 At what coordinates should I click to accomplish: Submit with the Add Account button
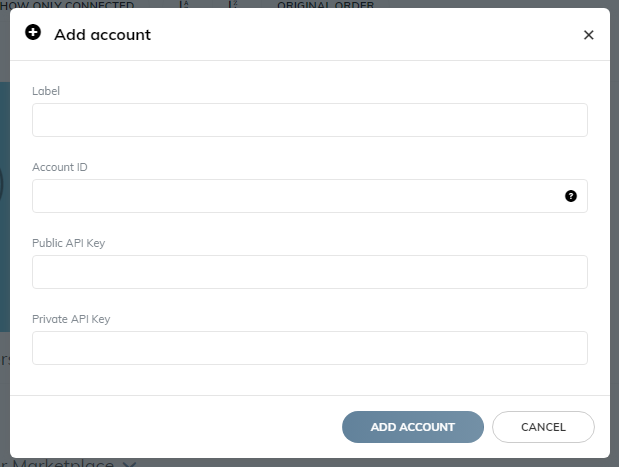tap(413, 427)
